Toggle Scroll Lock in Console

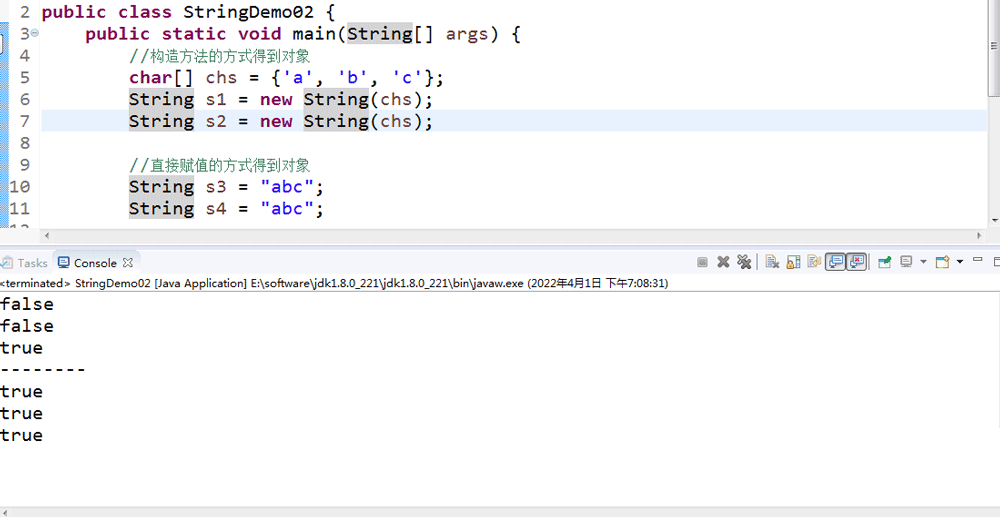tap(793, 261)
